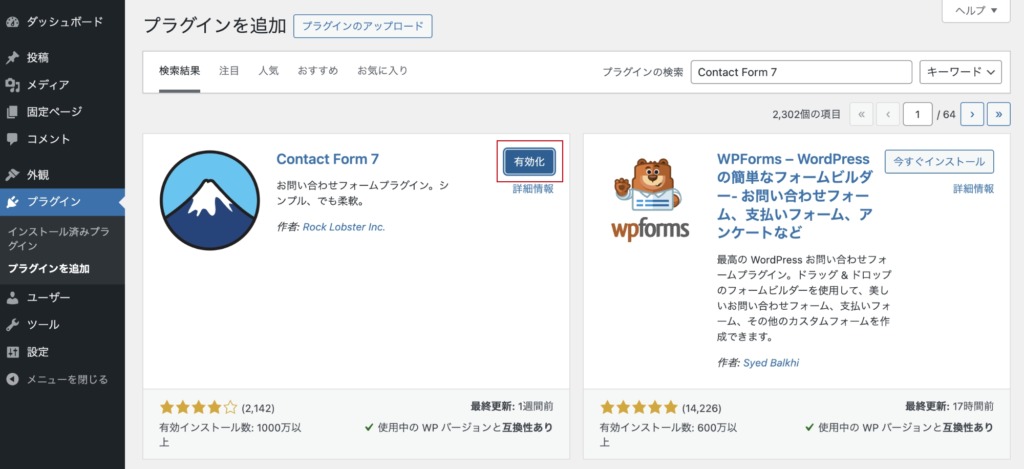Screen dimensions: 1024x469
Task: Switch to the 人気 tab
Action: tap(268, 71)
